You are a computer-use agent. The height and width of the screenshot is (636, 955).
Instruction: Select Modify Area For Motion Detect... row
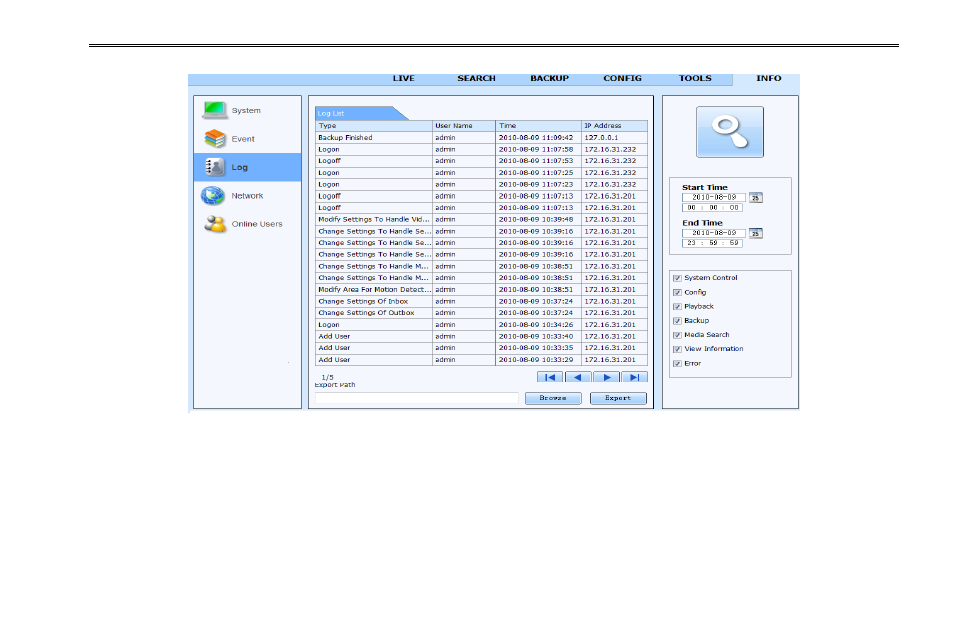[x=481, y=289]
